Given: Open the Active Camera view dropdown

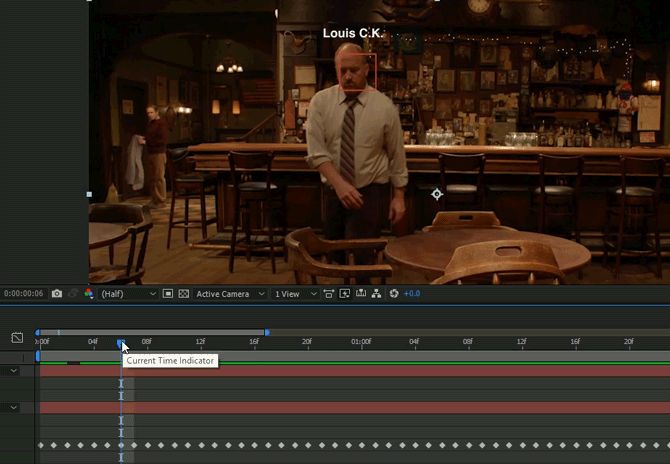Looking at the screenshot, I should click(230, 294).
